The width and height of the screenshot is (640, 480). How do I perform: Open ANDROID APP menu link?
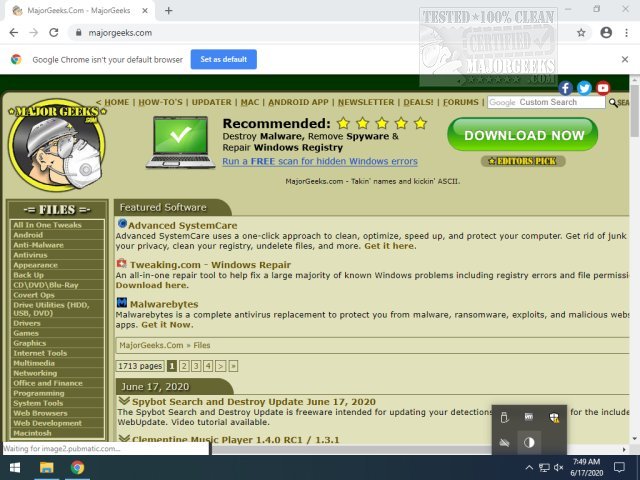tap(298, 102)
